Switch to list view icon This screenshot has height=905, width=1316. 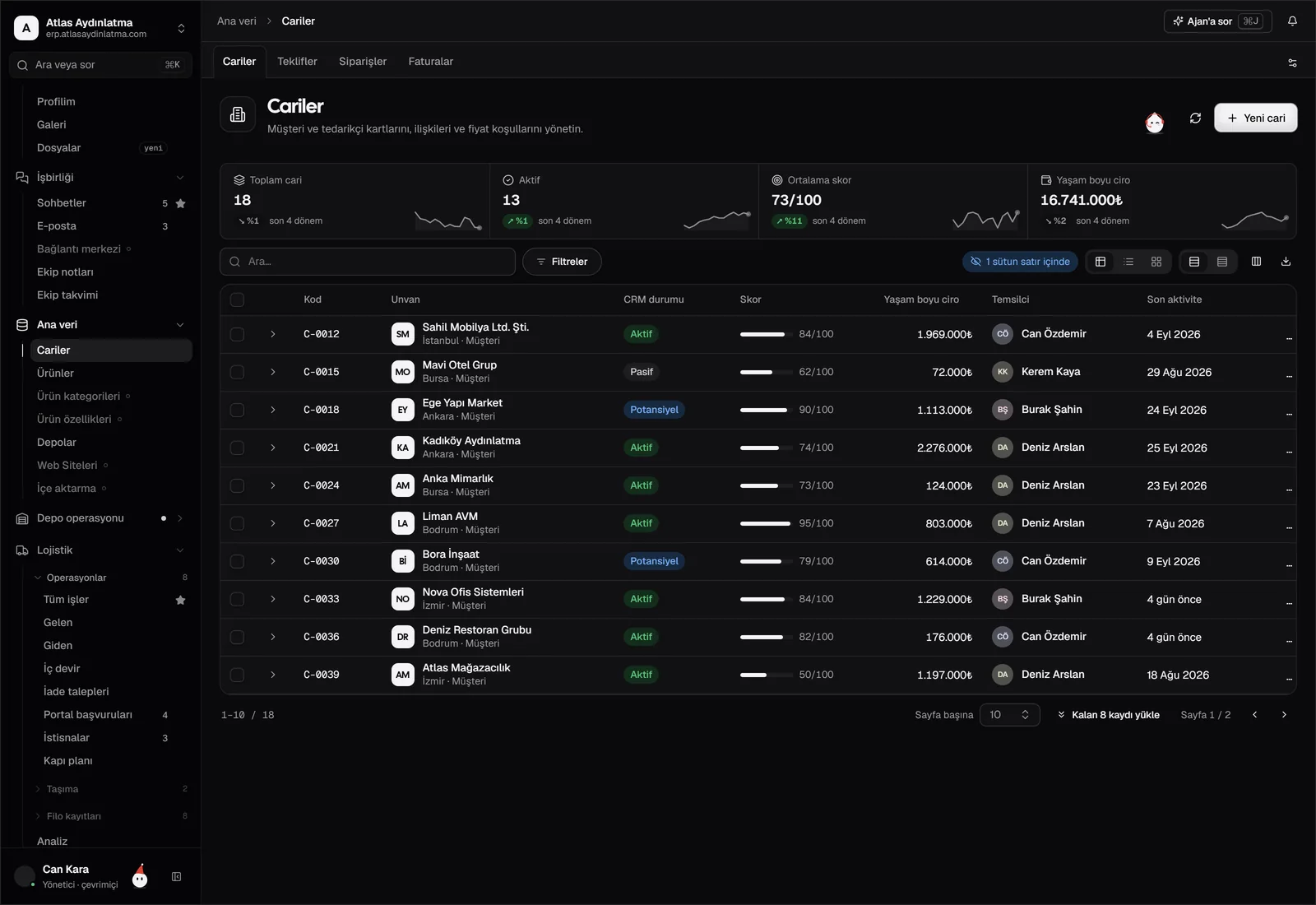coord(1128,262)
